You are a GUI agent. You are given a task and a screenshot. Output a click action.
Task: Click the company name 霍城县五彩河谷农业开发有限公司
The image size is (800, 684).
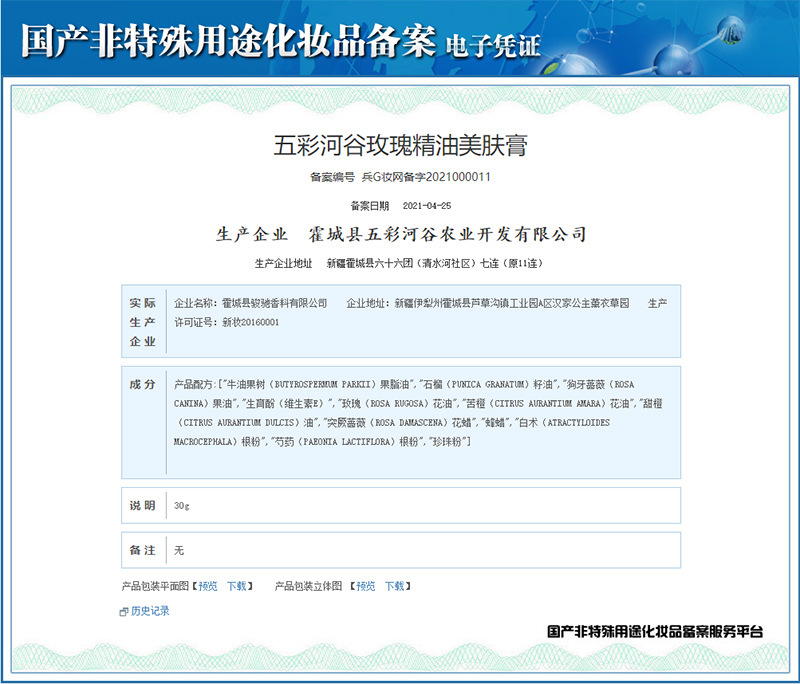pyautogui.click(x=447, y=235)
